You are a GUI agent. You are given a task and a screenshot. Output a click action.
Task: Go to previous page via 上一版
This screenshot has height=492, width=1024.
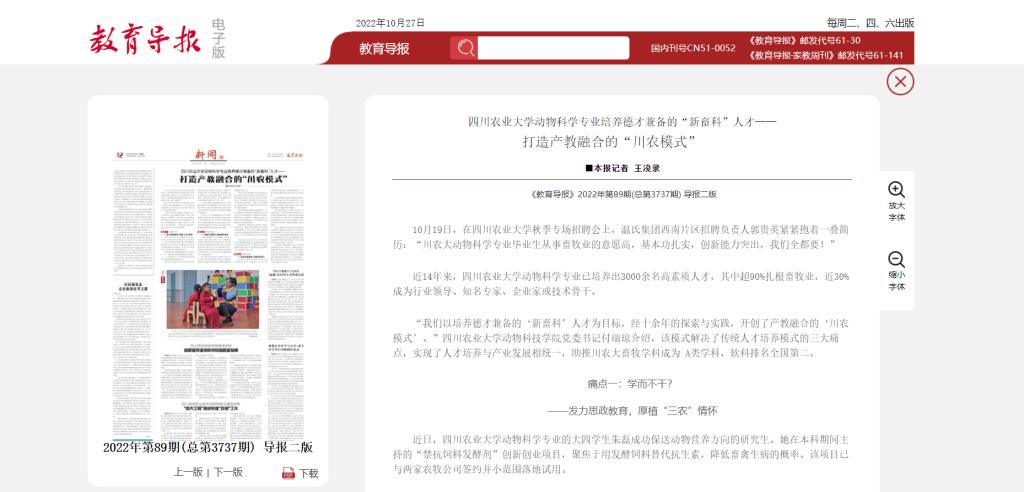click(x=188, y=472)
